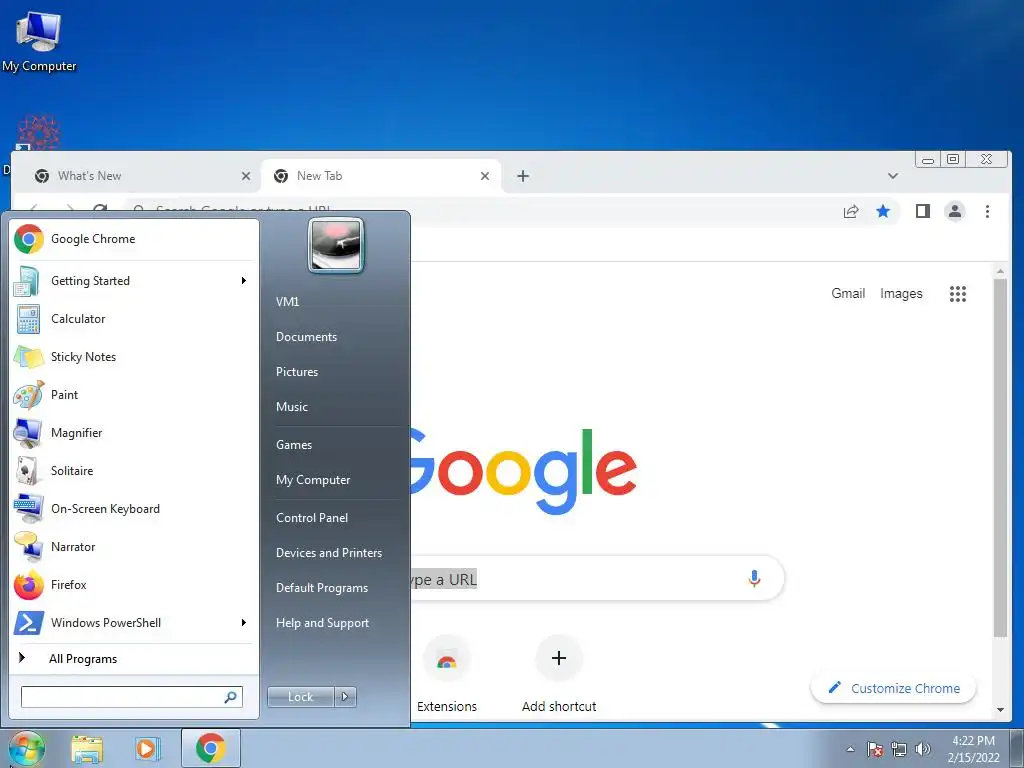Viewport: 1024px width, 768px height.
Task: Click Start menu search box
Action: (x=132, y=697)
